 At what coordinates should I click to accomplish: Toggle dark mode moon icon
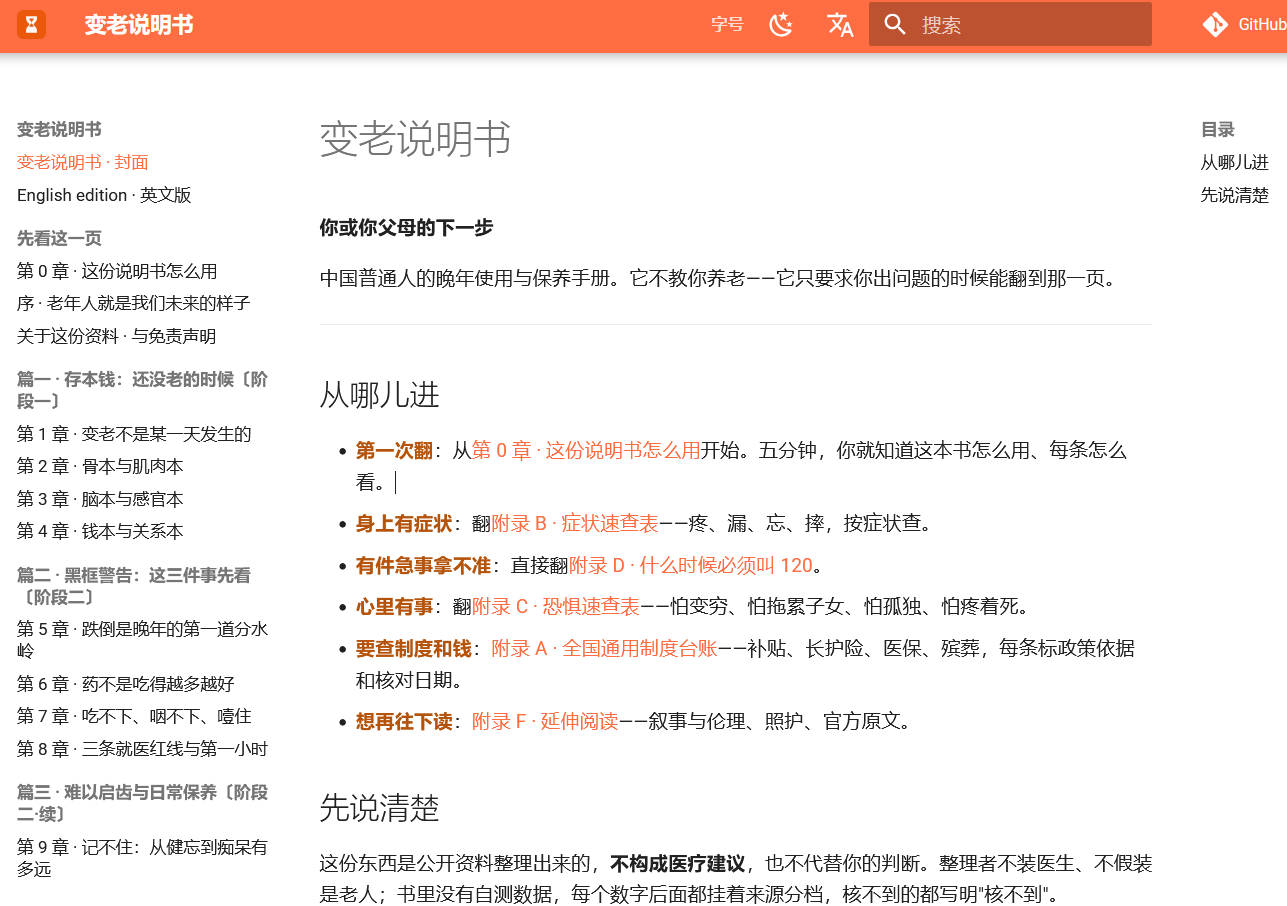[x=781, y=25]
